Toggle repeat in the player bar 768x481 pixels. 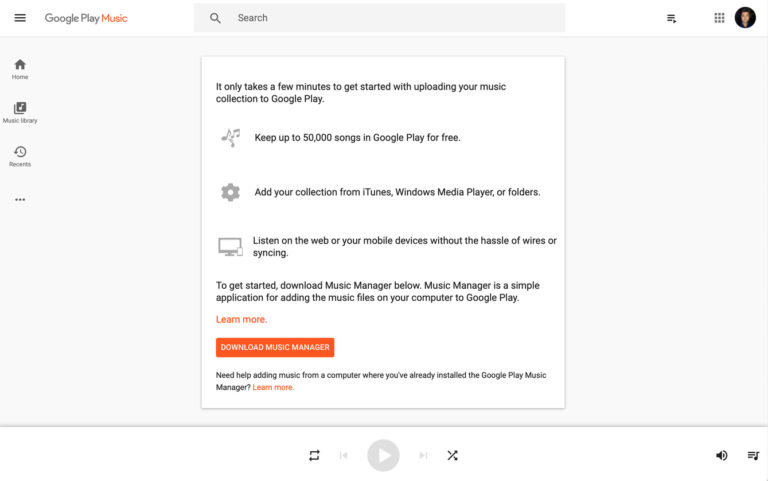pyautogui.click(x=314, y=456)
